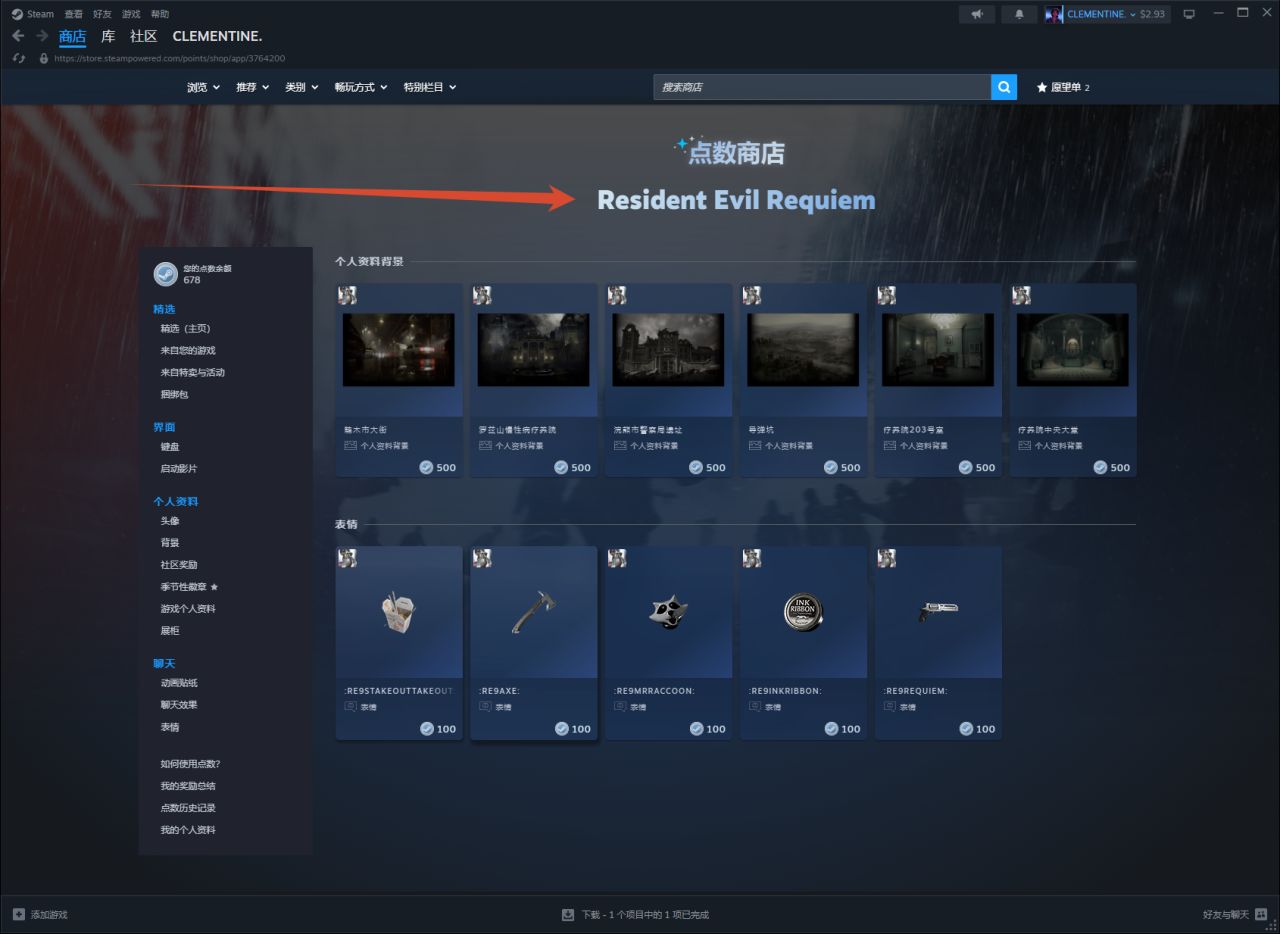The height and width of the screenshot is (934, 1280).
Task: Expand the 类别 dropdown
Action: tap(301, 87)
